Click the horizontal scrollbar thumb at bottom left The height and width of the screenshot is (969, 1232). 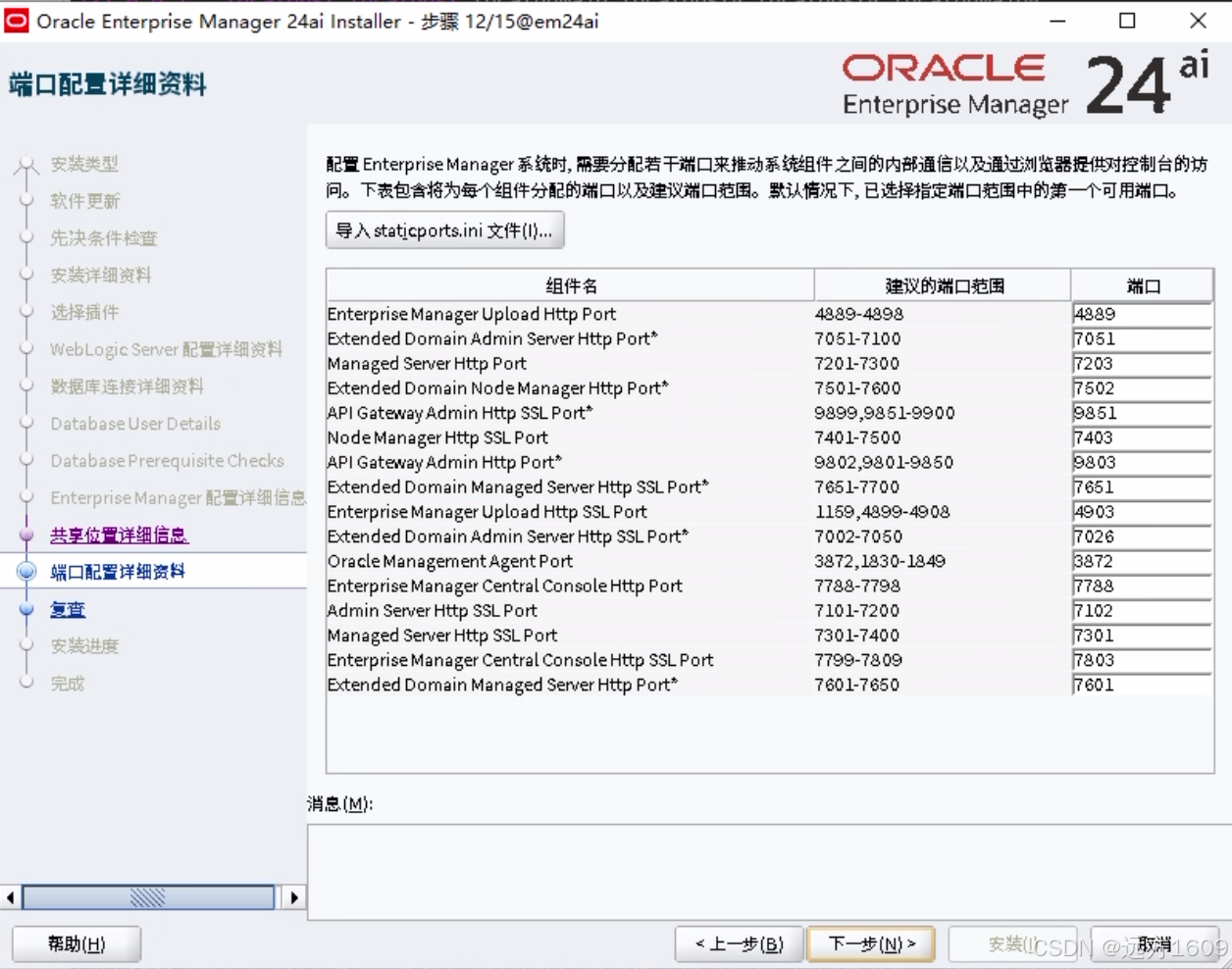pos(147,897)
